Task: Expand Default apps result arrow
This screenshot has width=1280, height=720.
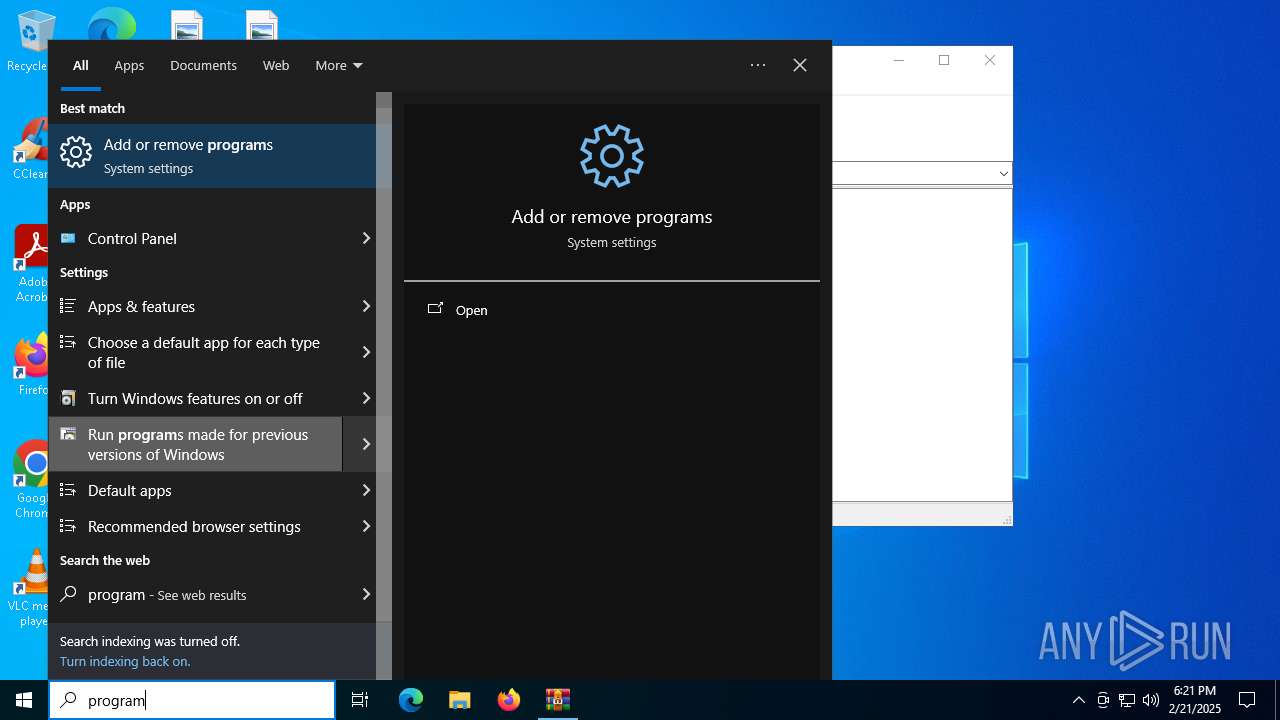Action: (366, 490)
